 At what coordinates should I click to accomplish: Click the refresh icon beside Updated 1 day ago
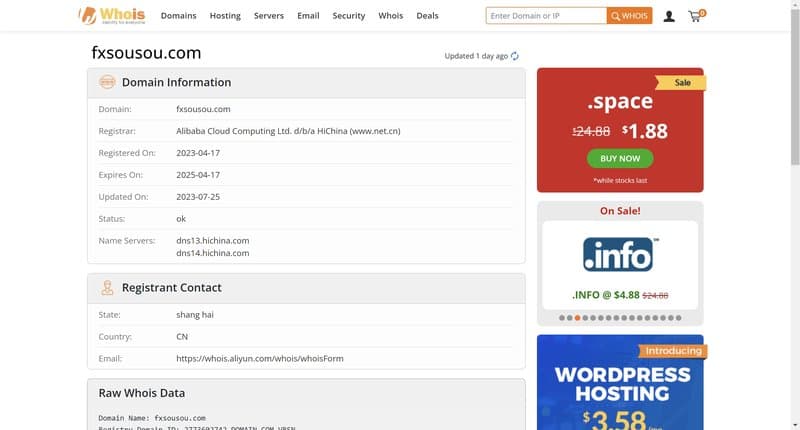pyautogui.click(x=515, y=56)
